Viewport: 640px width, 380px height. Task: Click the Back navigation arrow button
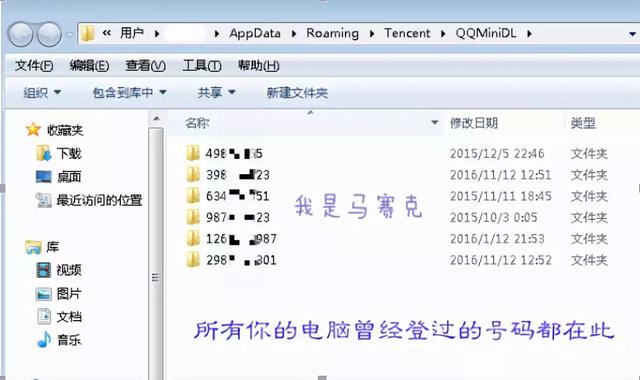tap(20, 34)
